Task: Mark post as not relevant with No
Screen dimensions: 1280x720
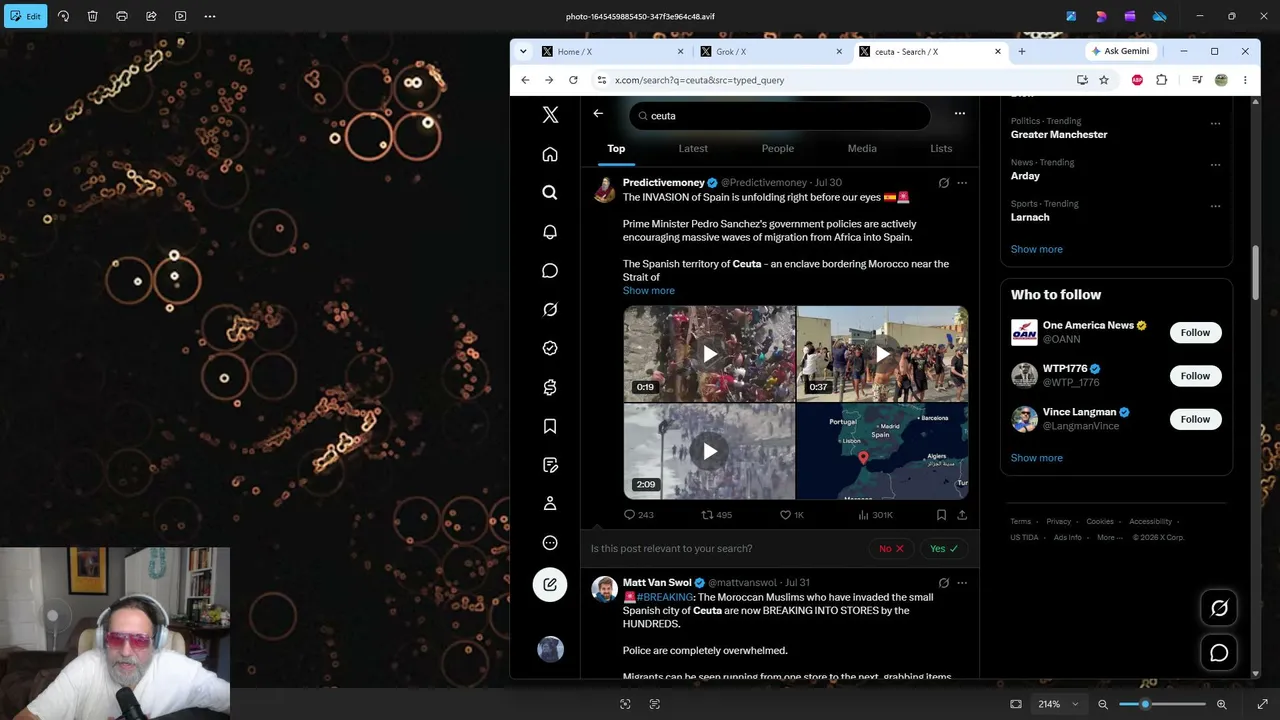Action: tap(891, 549)
